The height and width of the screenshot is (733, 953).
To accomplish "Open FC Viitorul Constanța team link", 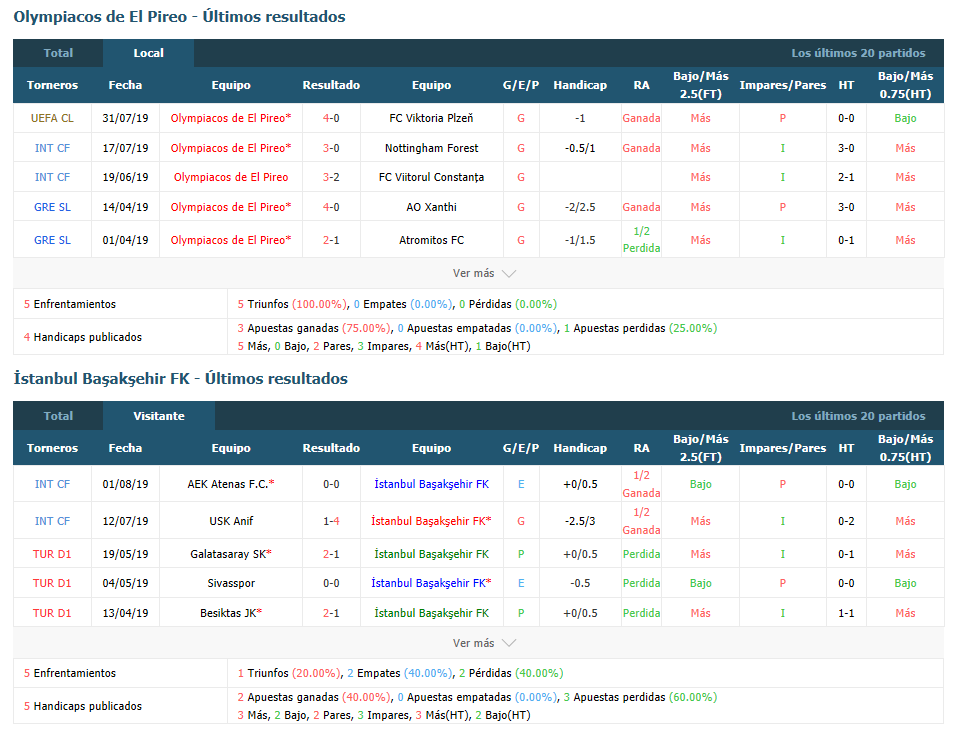I will [x=432, y=177].
